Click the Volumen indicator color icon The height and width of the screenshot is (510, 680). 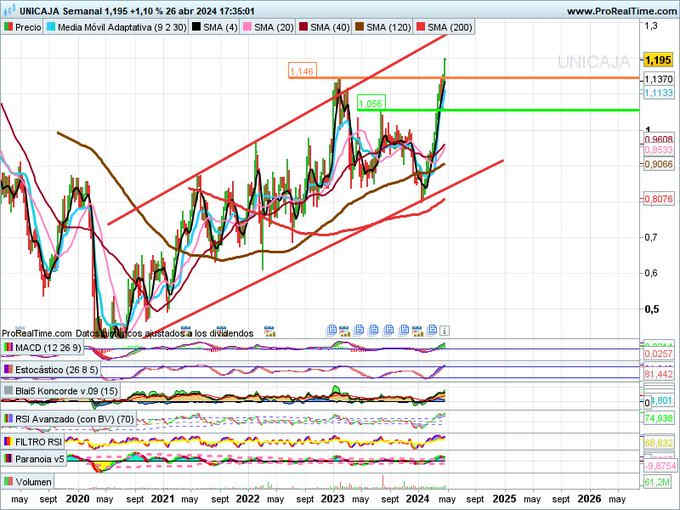click(x=8, y=481)
